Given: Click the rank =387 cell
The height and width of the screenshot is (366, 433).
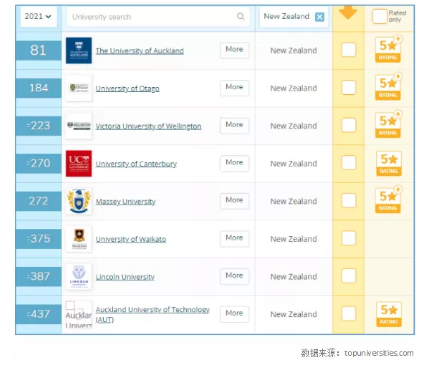Looking at the screenshot, I should tap(39, 276).
